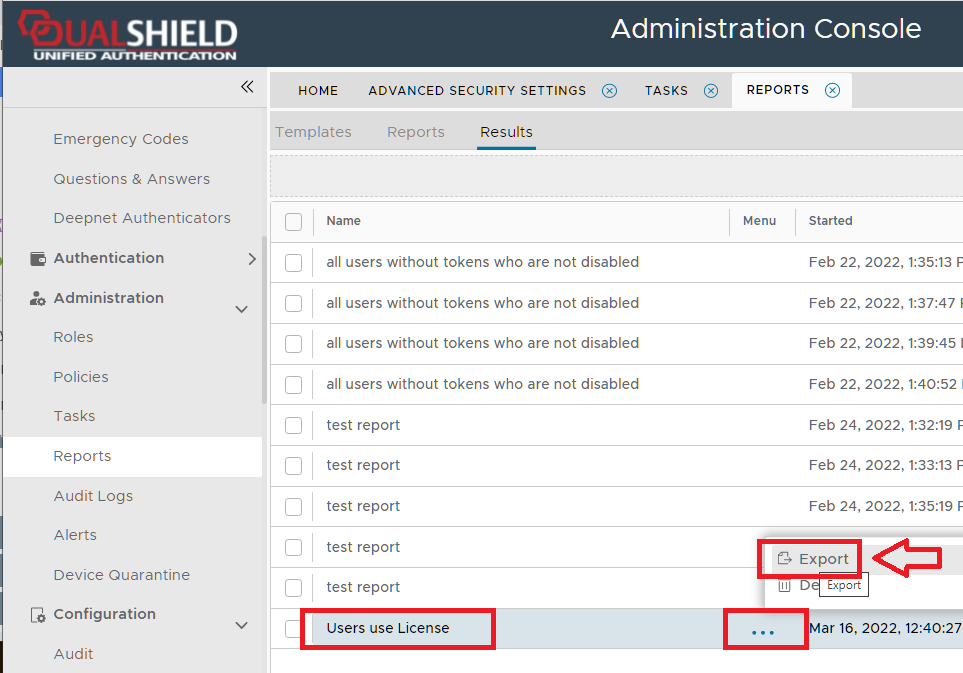Go to Device Quarantine page

tap(121, 575)
